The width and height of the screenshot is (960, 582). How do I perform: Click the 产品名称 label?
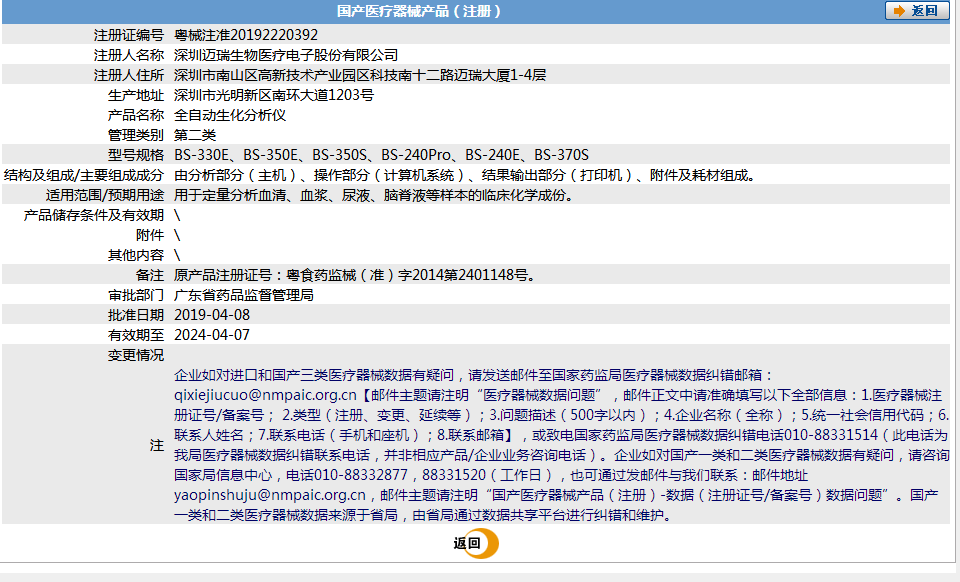point(136,115)
